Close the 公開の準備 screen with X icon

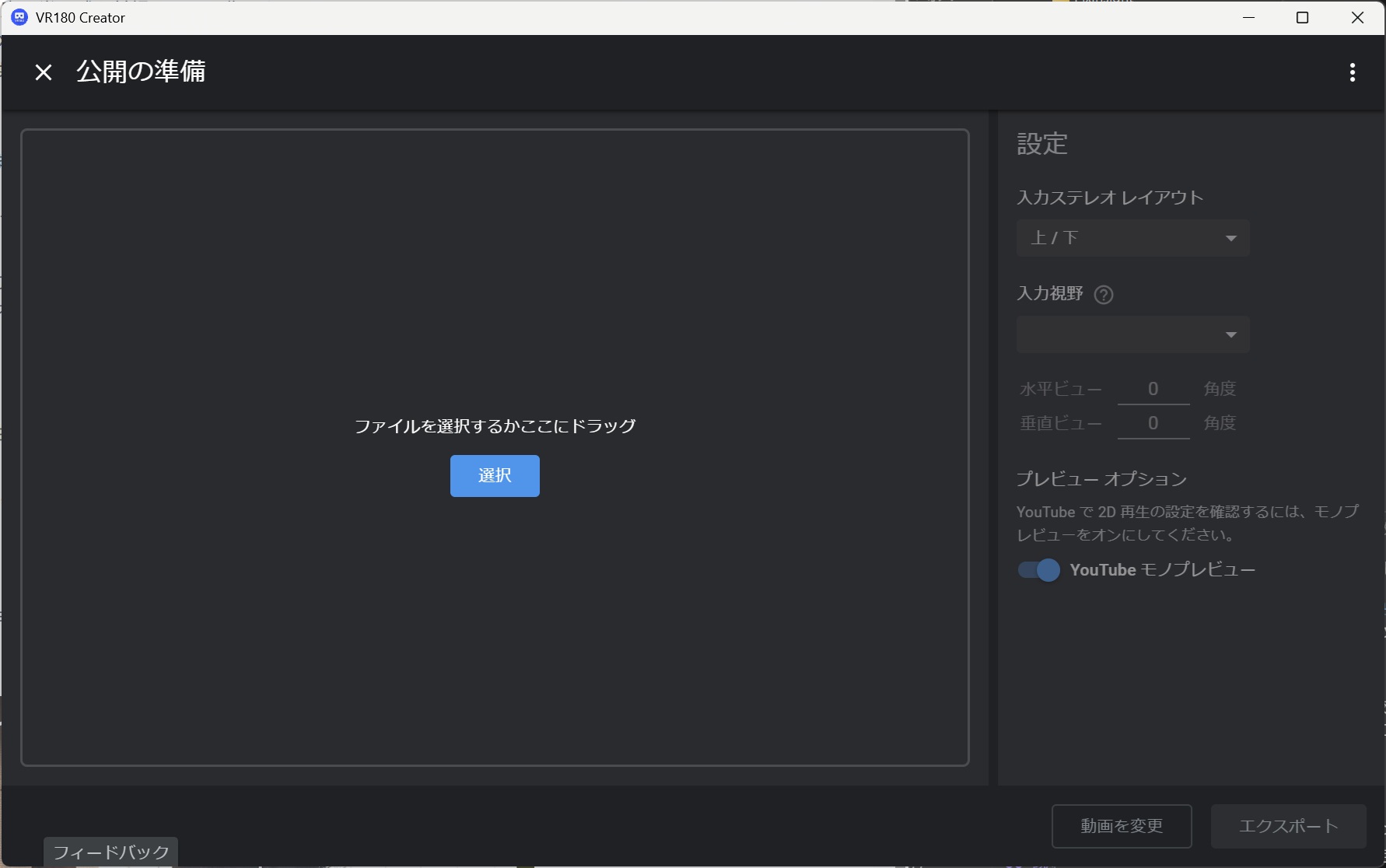point(44,72)
